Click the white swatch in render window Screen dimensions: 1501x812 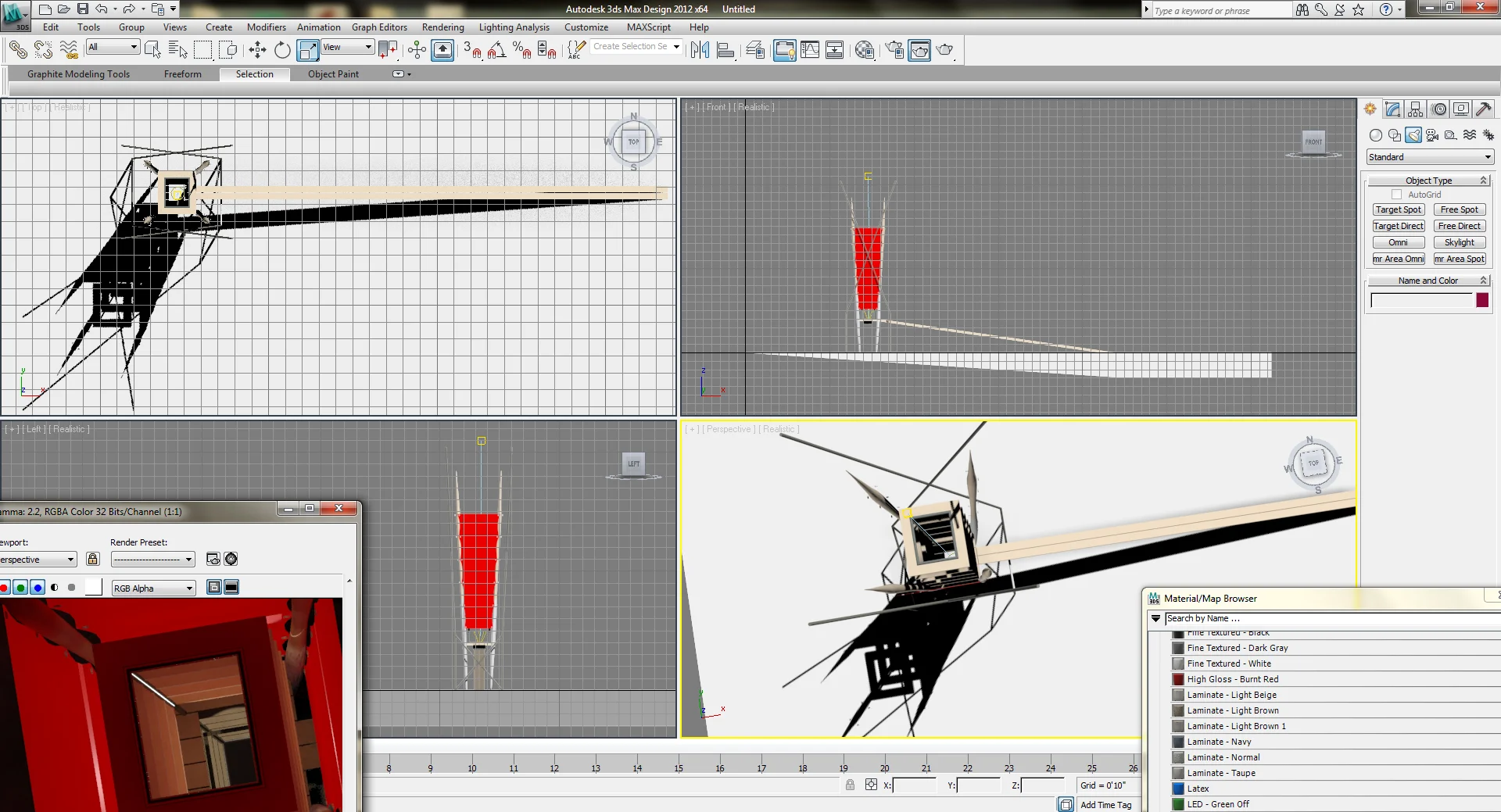[x=94, y=588]
